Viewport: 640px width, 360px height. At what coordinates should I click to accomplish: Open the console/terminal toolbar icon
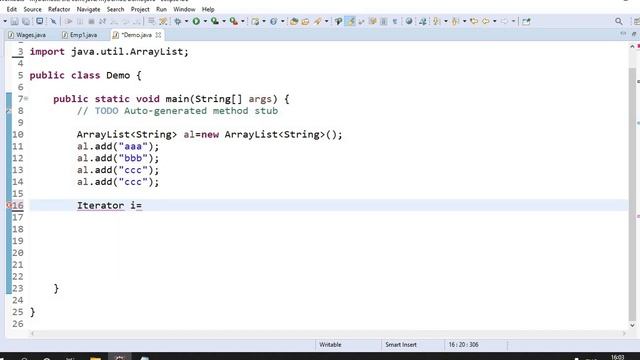point(40,21)
